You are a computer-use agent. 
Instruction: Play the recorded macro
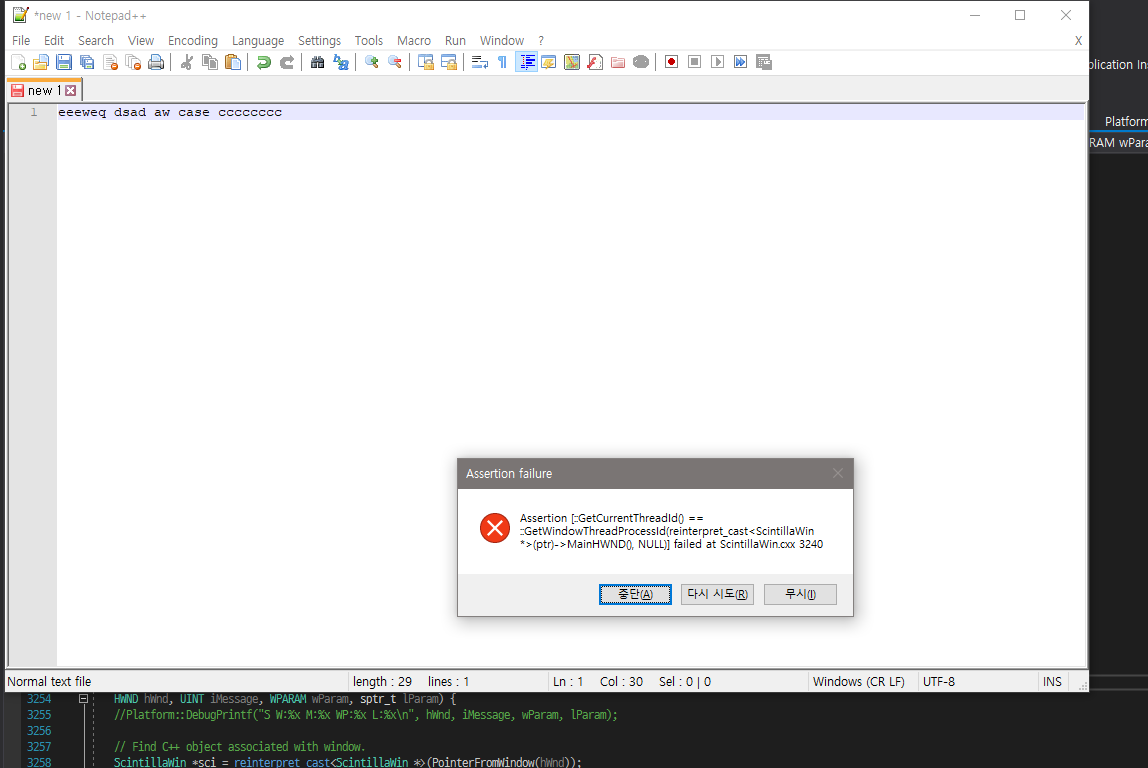coord(717,62)
